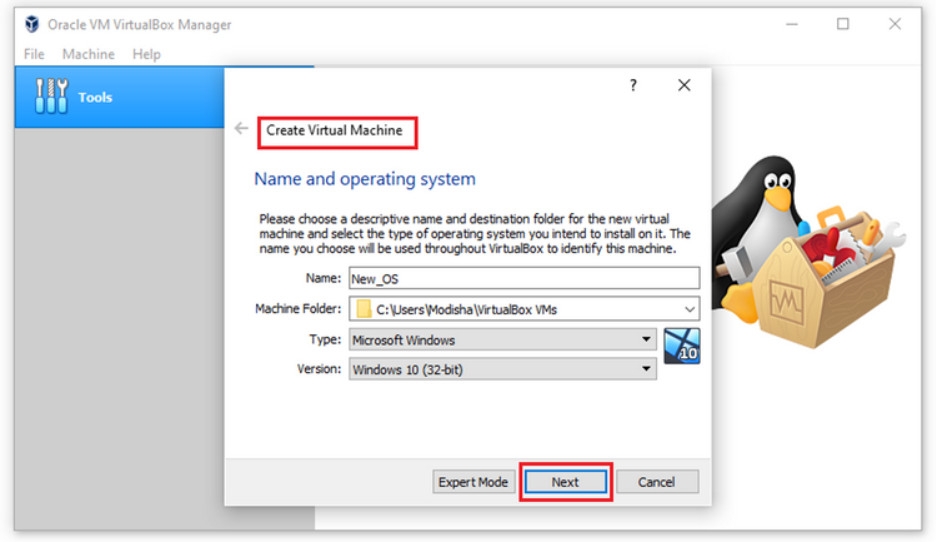Click the Tools label in the sidebar
The height and width of the screenshot is (542, 936).
pos(95,97)
